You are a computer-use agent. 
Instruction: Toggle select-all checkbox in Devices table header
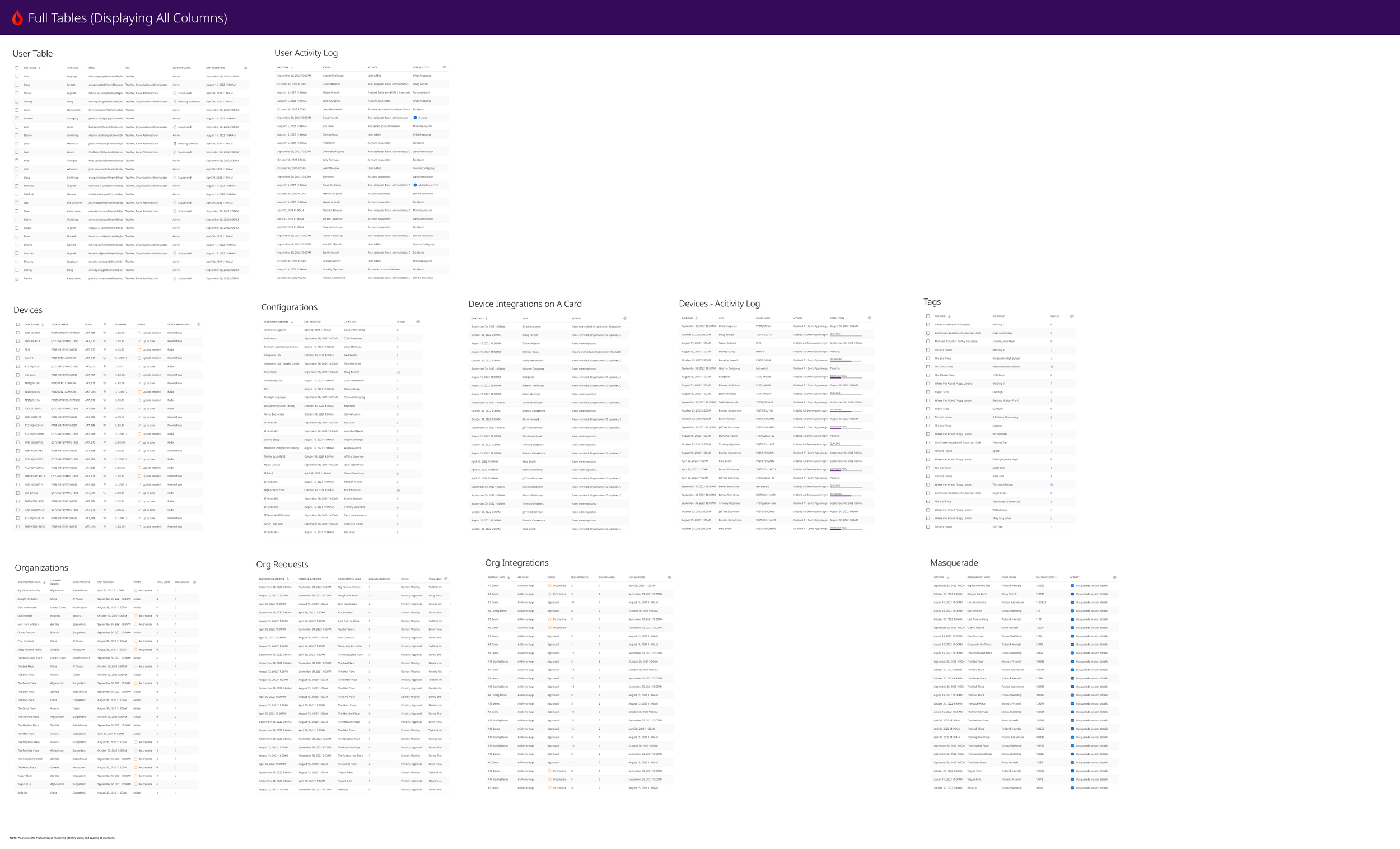pyautogui.click(x=17, y=324)
